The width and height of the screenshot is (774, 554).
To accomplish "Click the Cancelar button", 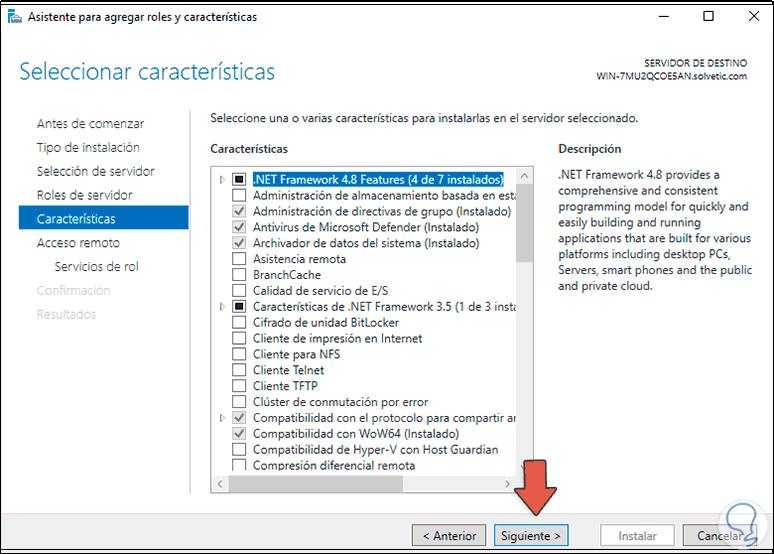I will (x=720, y=536).
